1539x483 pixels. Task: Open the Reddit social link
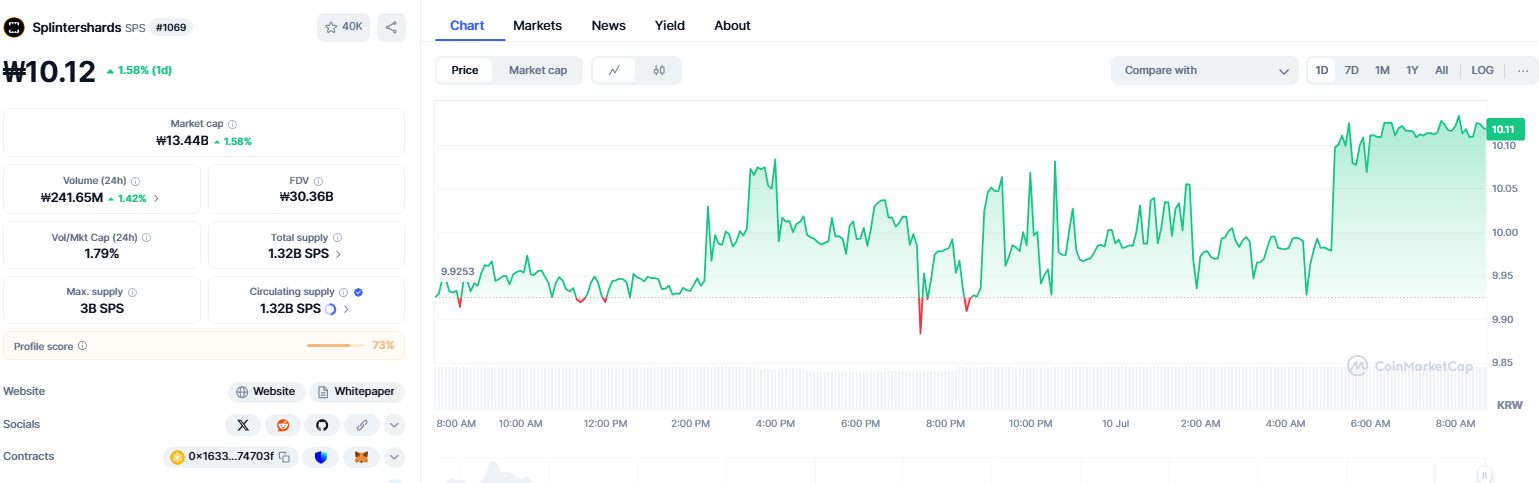click(283, 425)
